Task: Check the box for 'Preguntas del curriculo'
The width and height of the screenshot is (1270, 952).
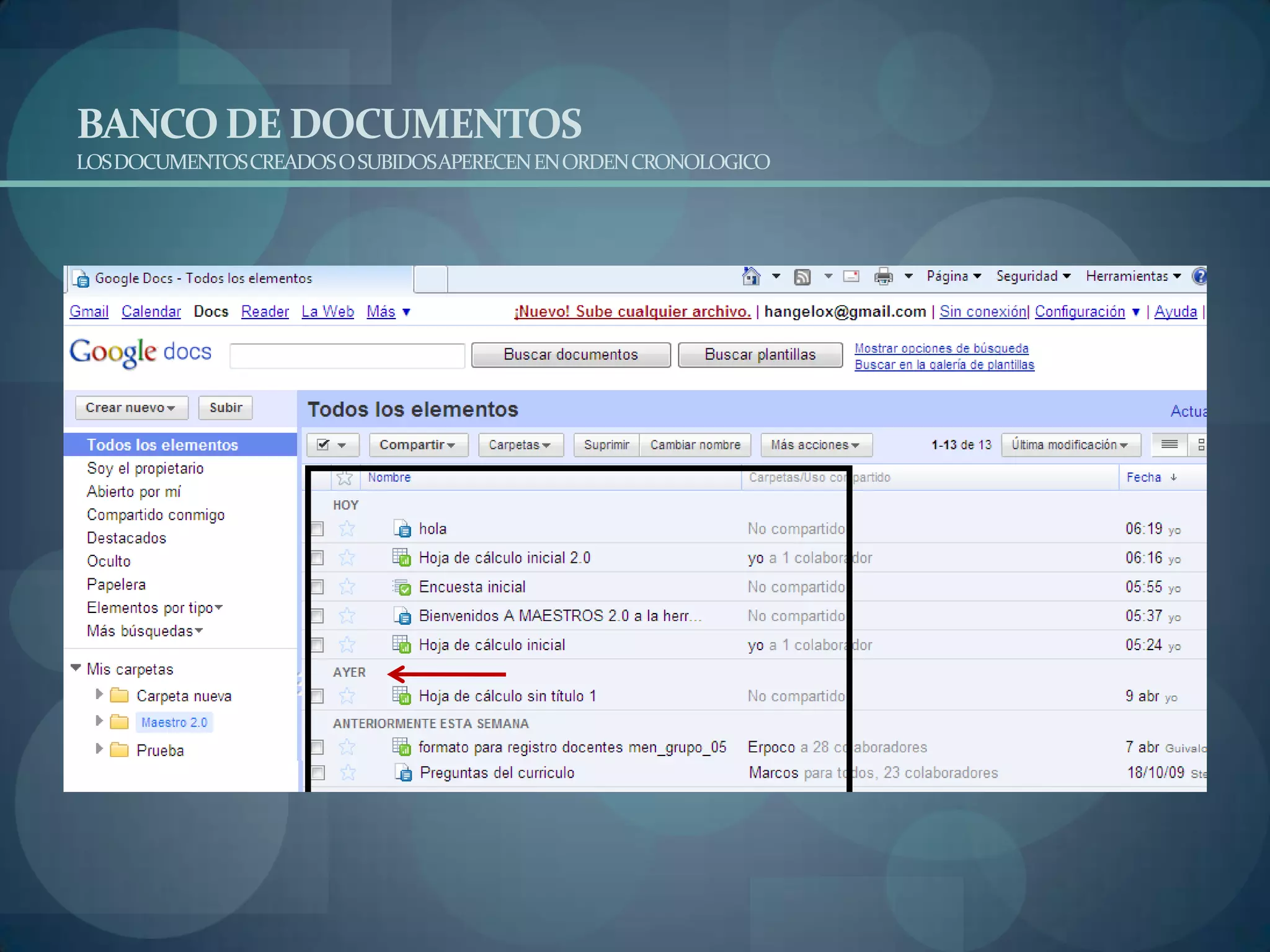Action: (x=317, y=772)
